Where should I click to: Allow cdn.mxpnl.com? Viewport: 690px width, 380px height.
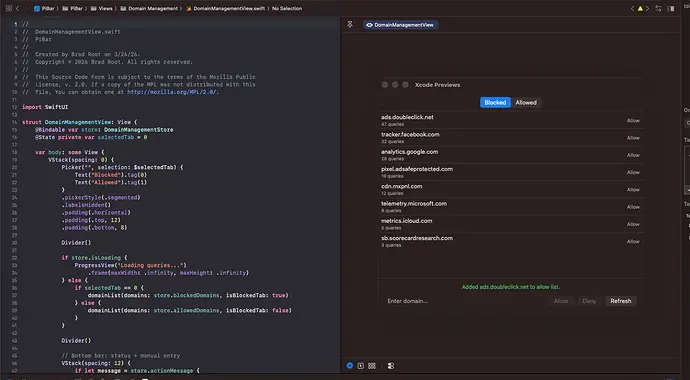(x=633, y=190)
